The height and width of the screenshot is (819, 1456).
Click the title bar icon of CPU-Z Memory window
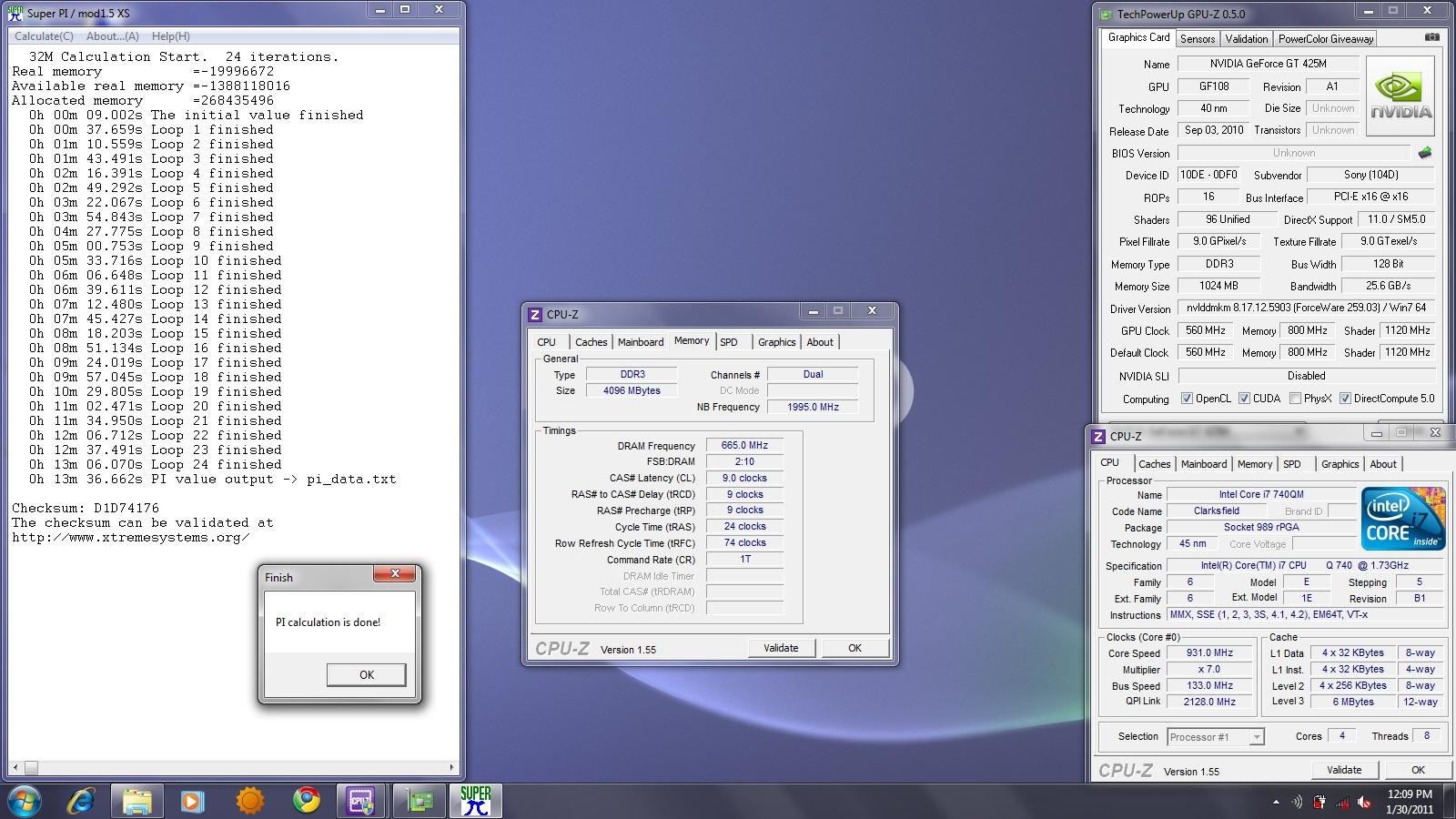point(535,314)
